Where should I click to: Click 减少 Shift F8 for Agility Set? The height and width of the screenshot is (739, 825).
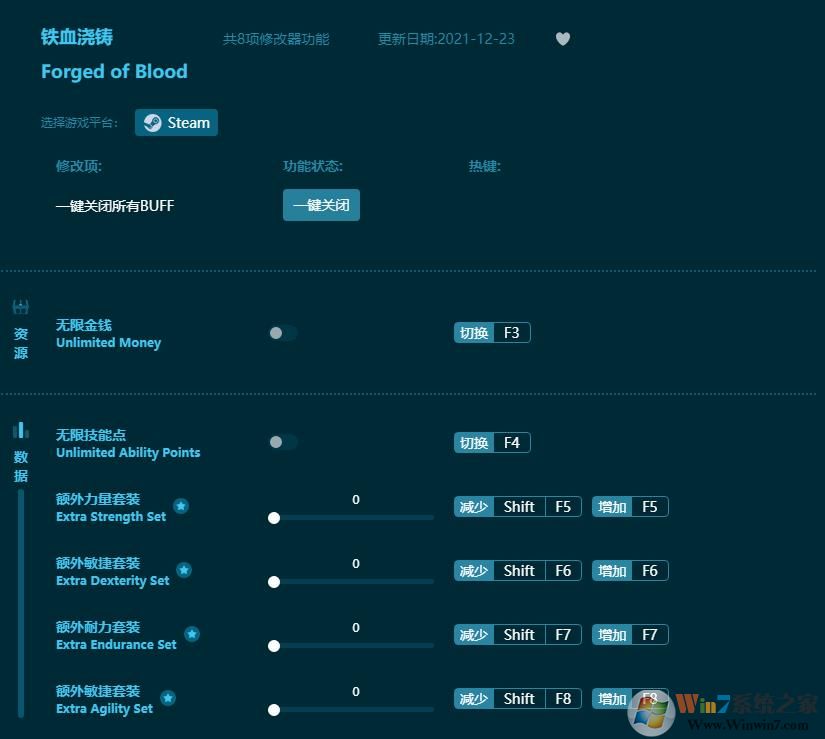coord(518,698)
